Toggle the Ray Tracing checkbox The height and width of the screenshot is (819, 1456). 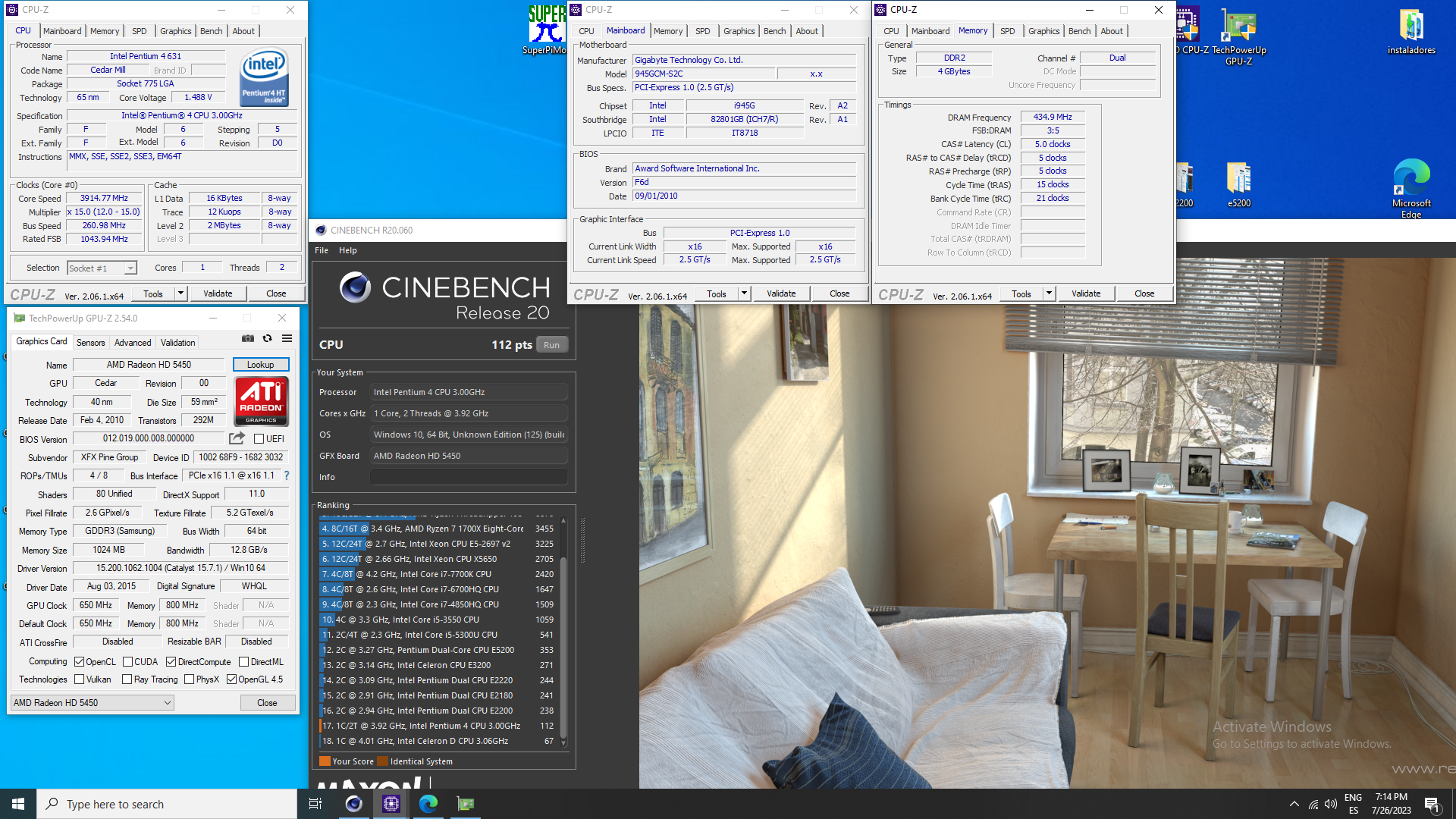click(x=127, y=679)
